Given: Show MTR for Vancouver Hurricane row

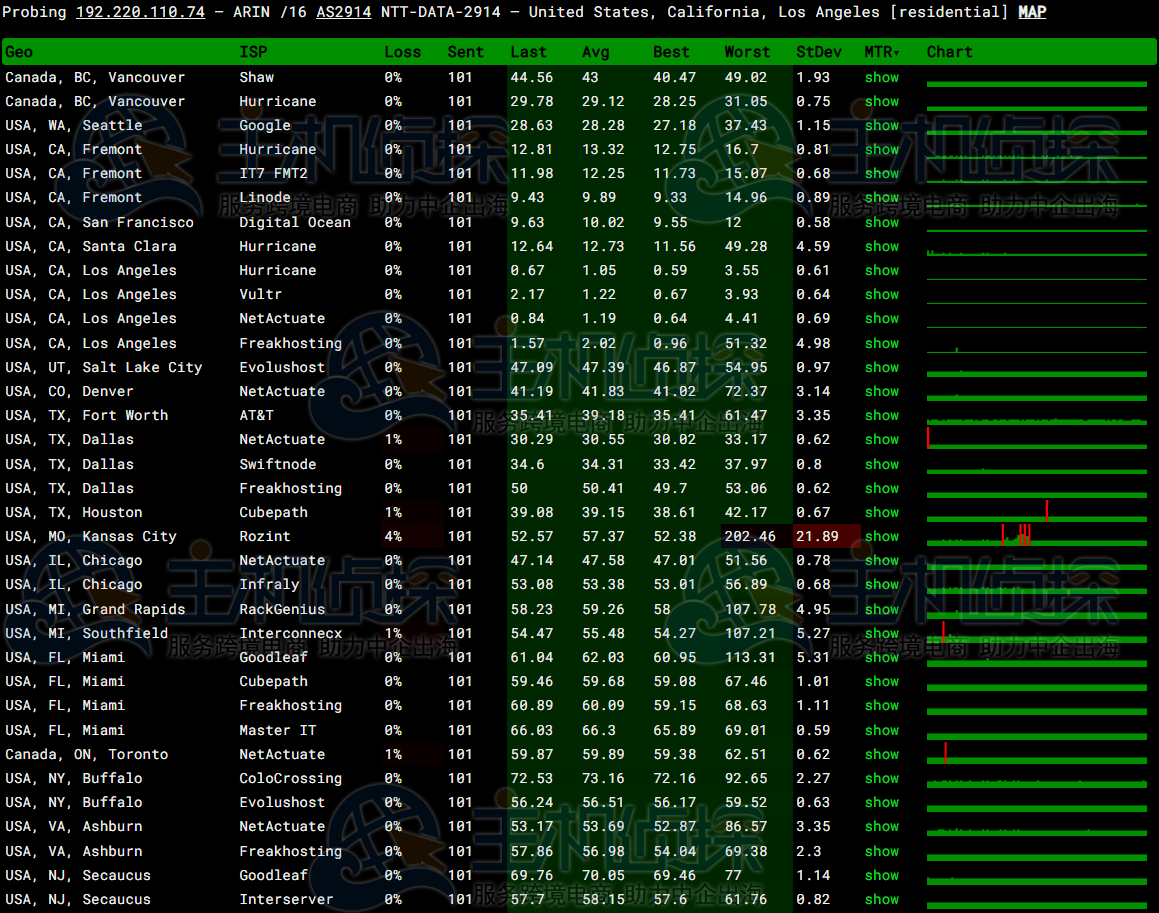Looking at the screenshot, I should pos(882,101).
